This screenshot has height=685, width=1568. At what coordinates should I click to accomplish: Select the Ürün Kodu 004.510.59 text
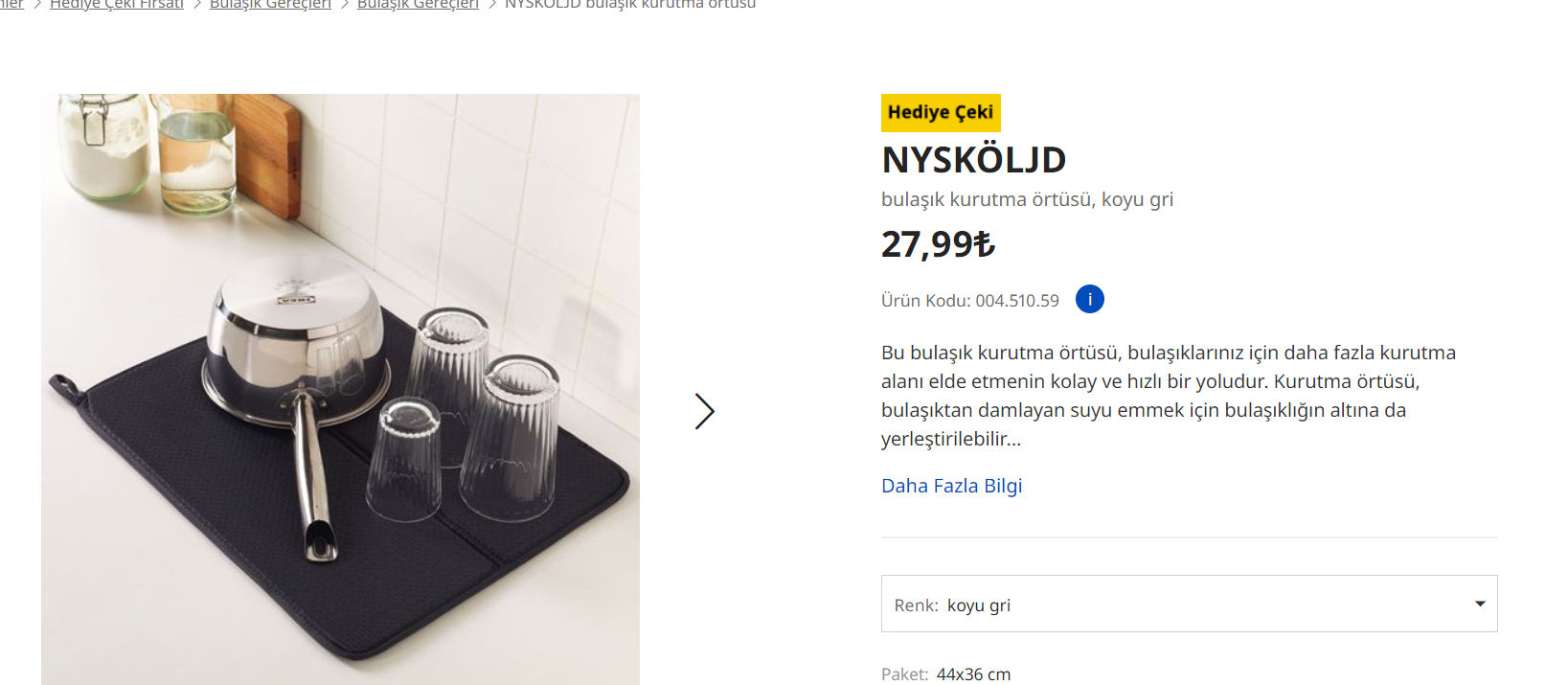point(970,301)
